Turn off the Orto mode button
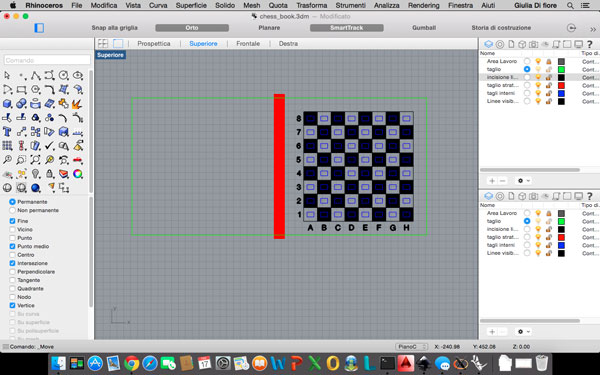Screen dimensions: 600x375 (x=192, y=28)
